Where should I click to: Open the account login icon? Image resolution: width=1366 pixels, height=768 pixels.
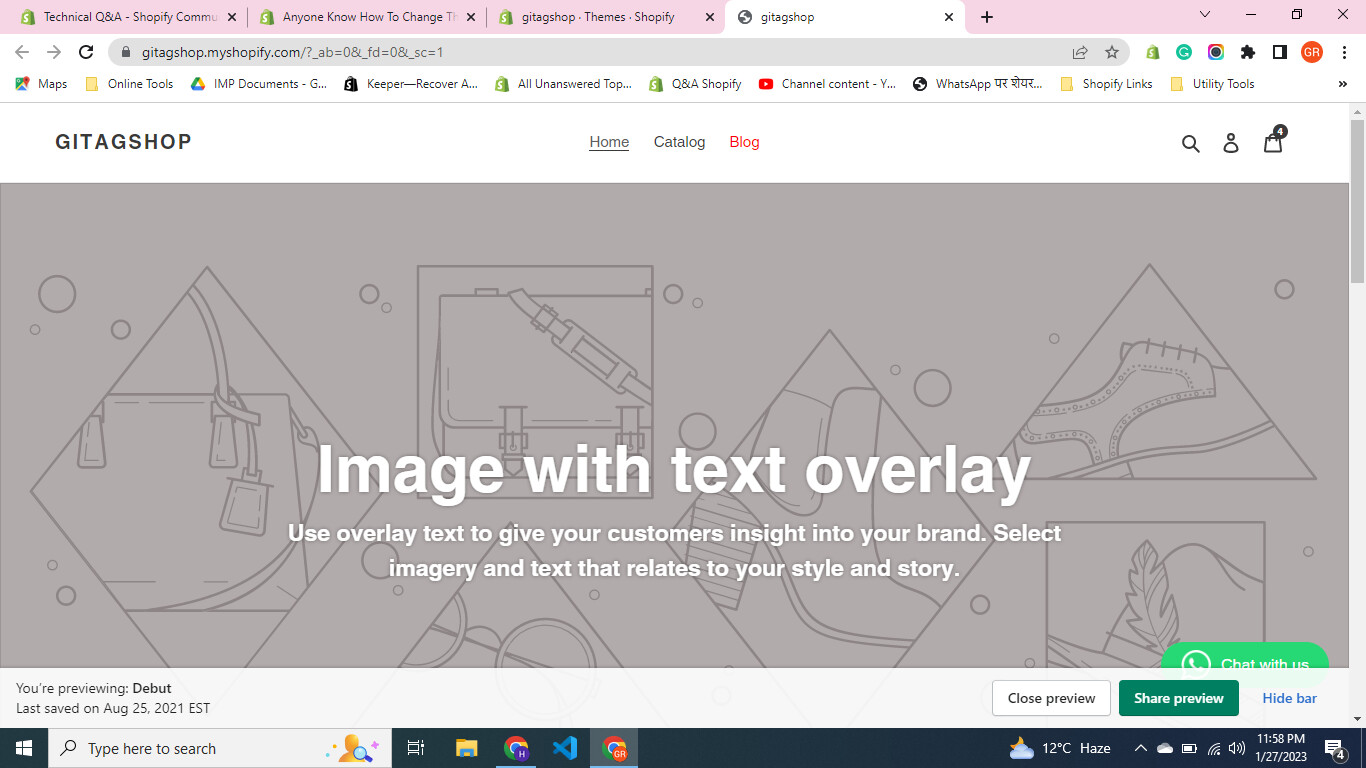coord(1231,143)
